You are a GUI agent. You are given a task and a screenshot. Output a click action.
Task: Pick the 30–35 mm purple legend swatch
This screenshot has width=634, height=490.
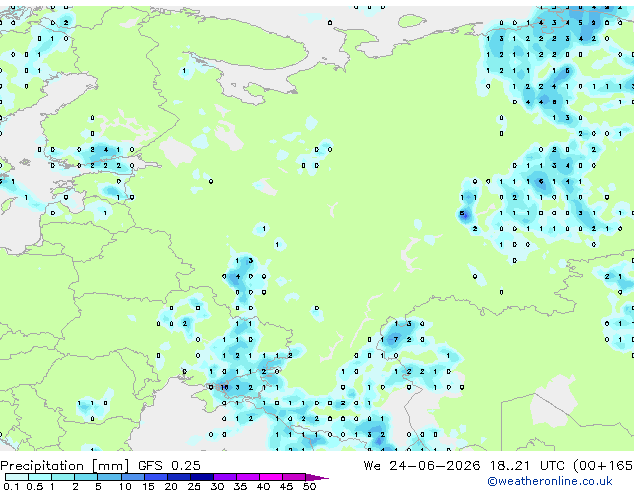tap(225, 477)
